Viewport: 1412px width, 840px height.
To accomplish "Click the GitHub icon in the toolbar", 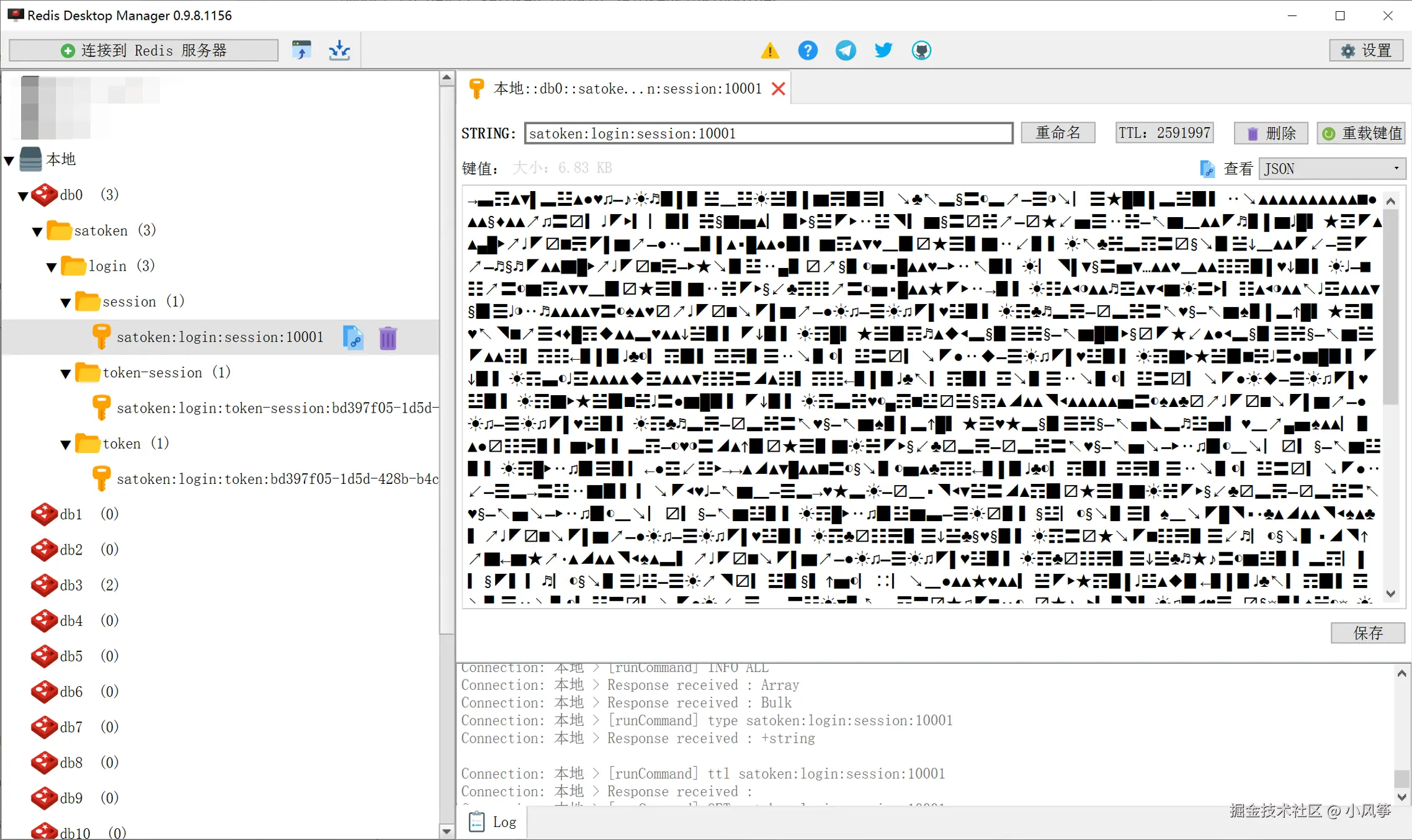I will pos(921,50).
